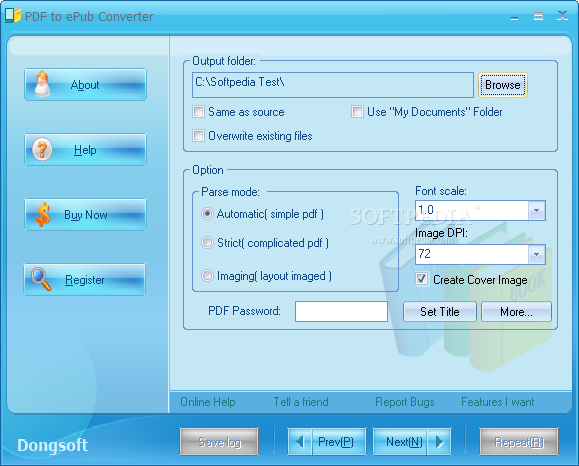Expand the Font scale dropdown
This screenshot has width=579, height=466.
coord(537,210)
